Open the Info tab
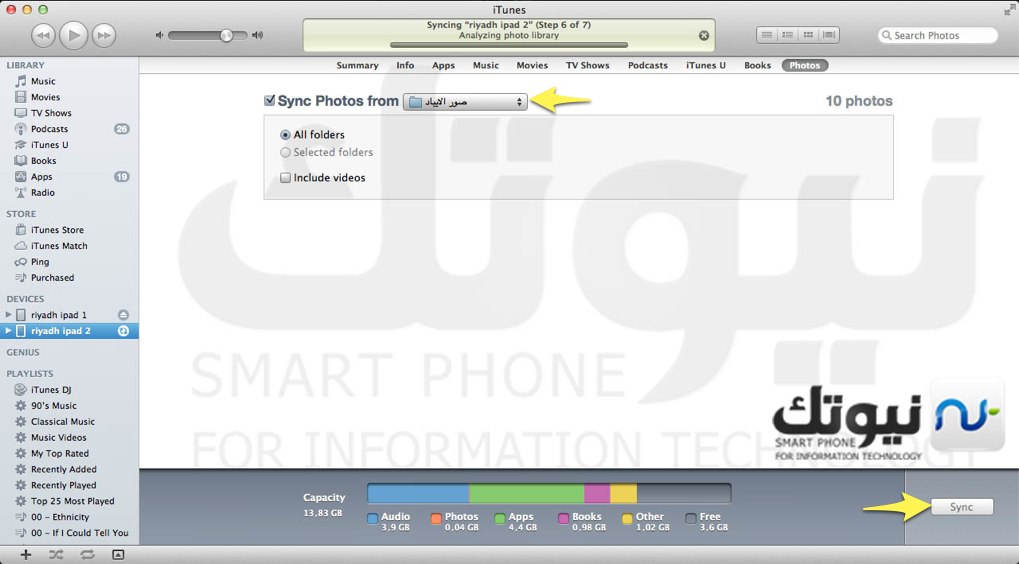Screen dimensions: 1019x564 click(x=405, y=66)
